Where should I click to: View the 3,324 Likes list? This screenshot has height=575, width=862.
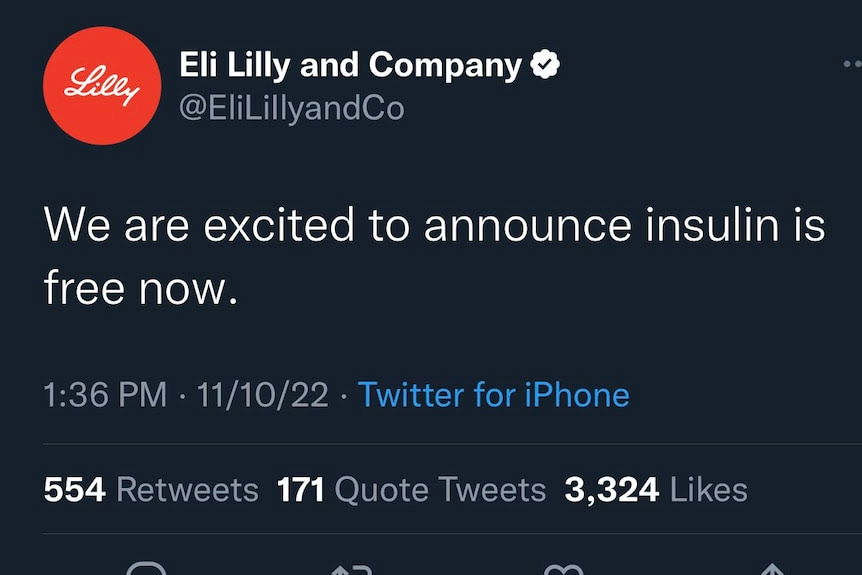click(x=656, y=489)
